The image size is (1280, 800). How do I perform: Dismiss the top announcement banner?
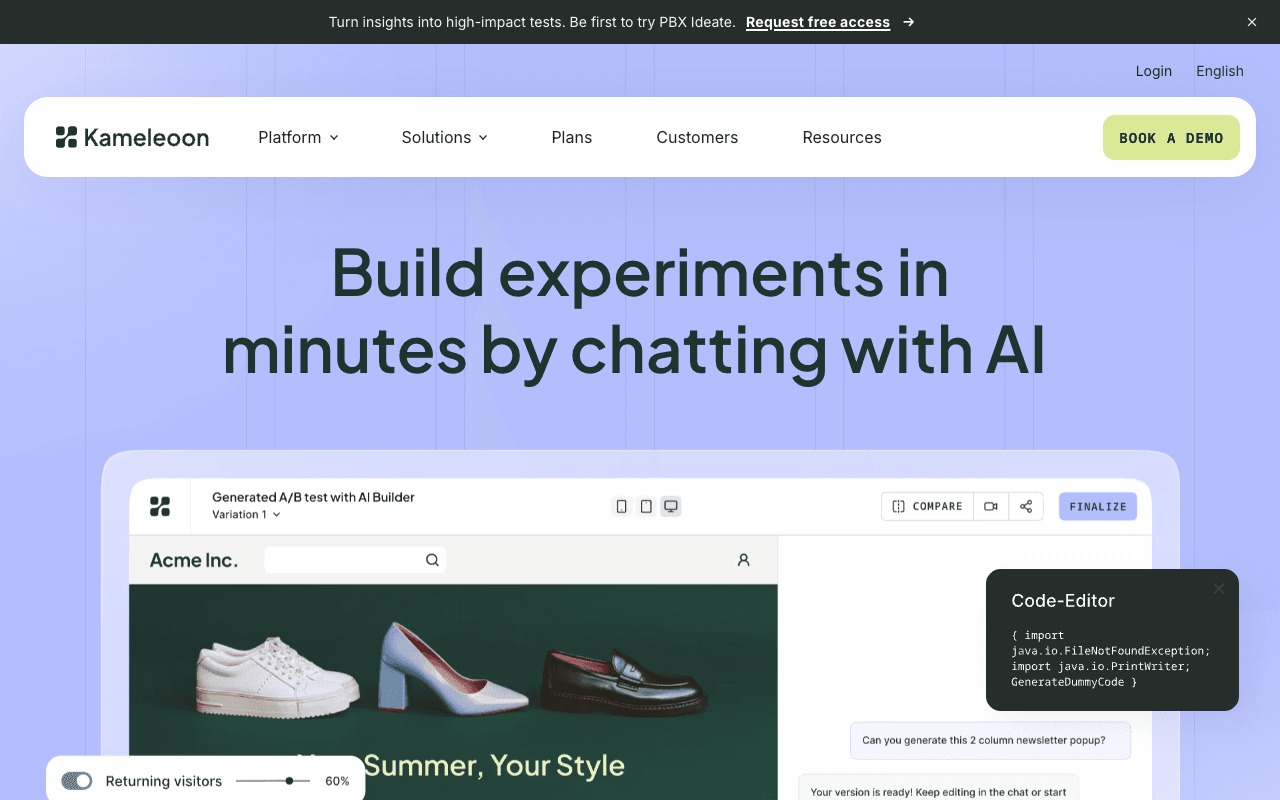[1251, 22]
